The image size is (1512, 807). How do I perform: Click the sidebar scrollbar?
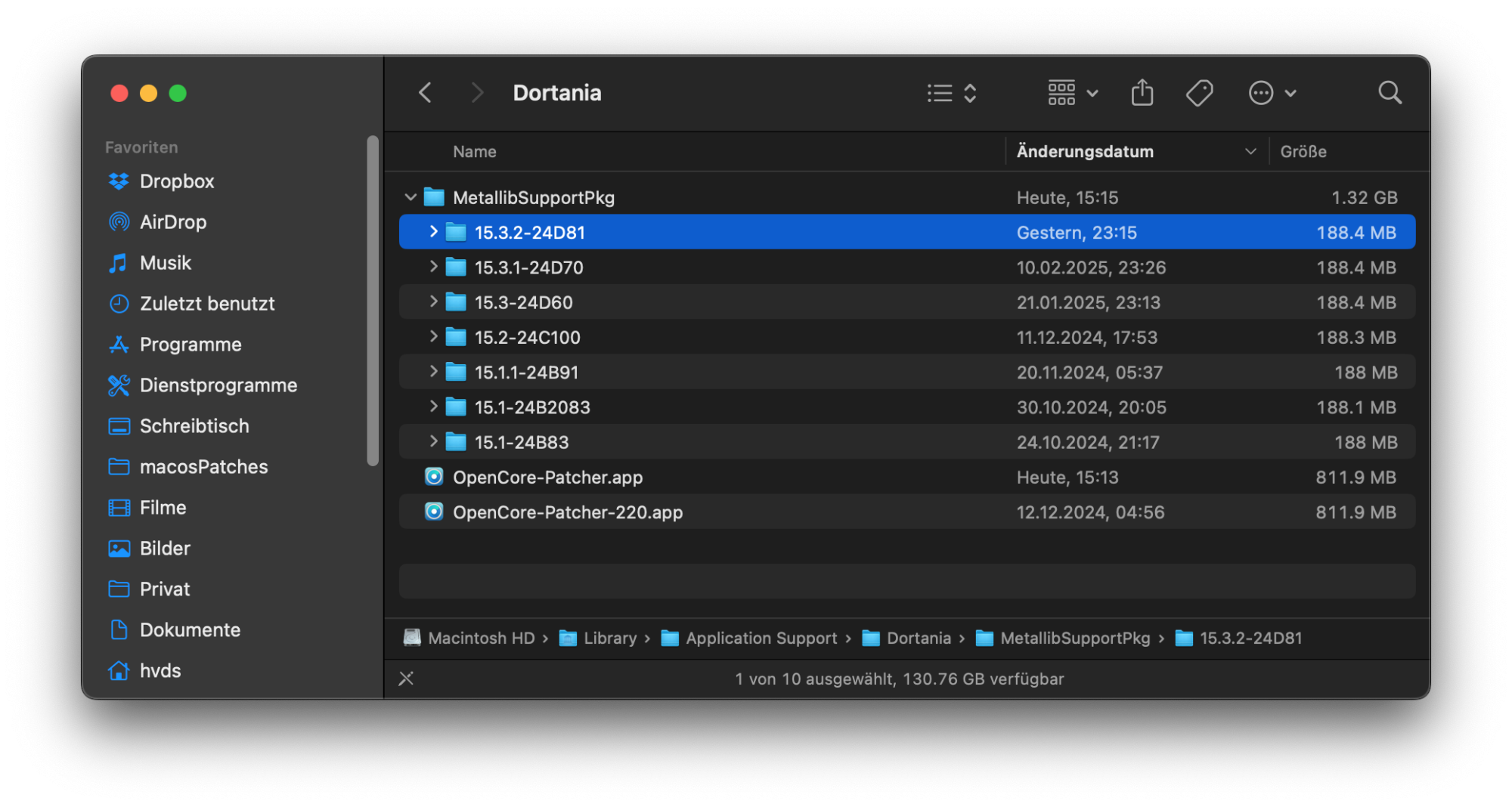pyautogui.click(x=373, y=301)
